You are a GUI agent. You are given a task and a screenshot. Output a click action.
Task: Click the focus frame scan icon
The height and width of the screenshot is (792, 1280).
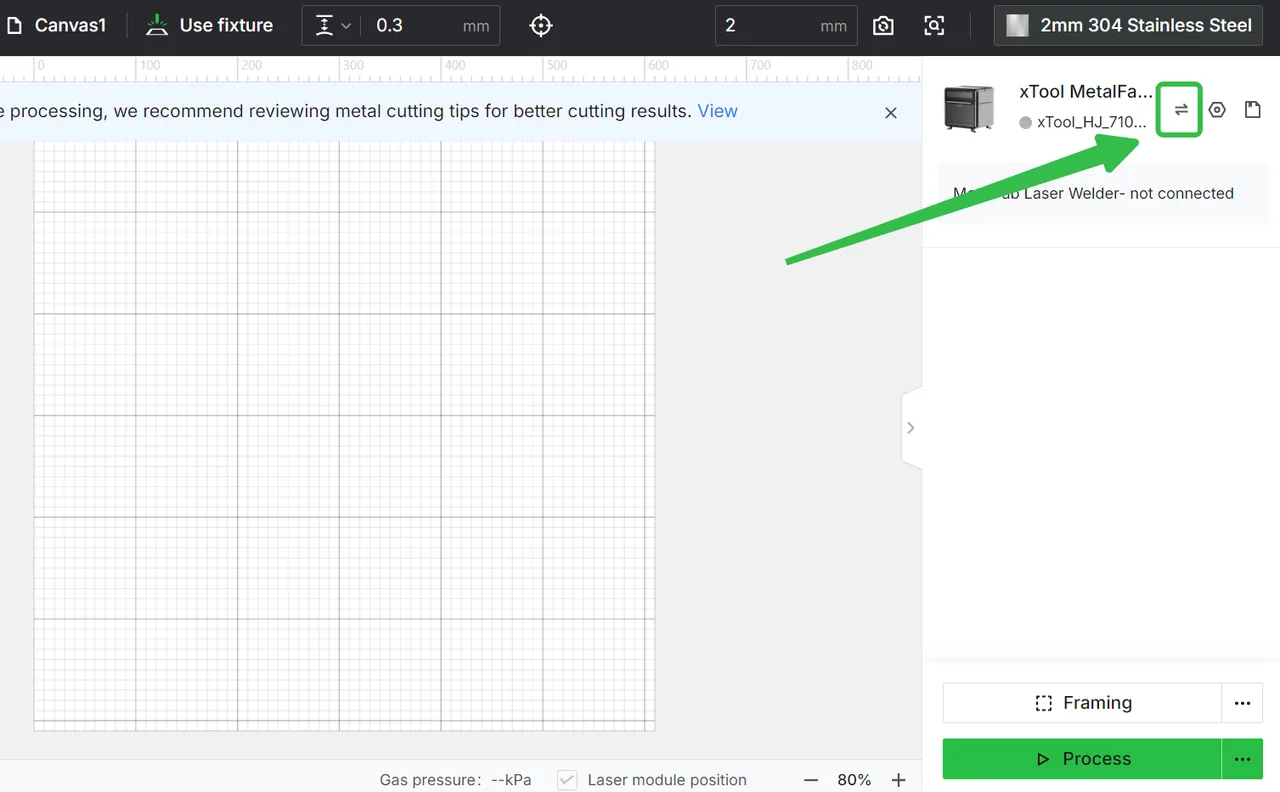(934, 26)
